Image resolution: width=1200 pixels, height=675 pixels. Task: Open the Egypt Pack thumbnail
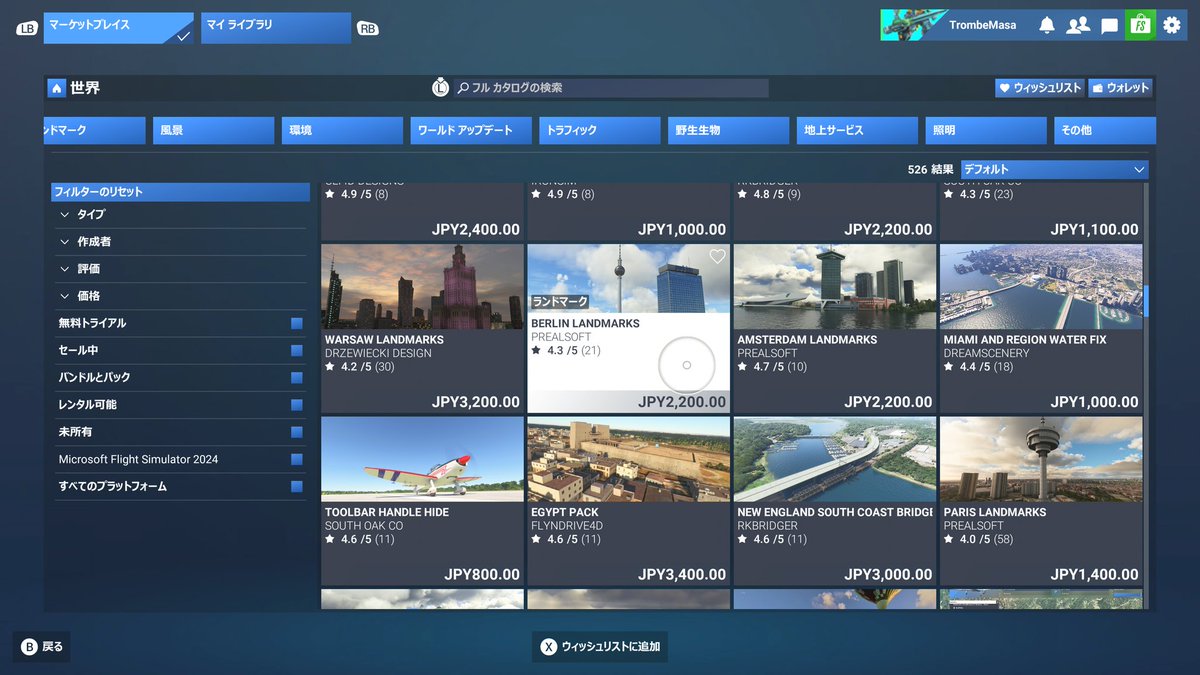(x=629, y=460)
